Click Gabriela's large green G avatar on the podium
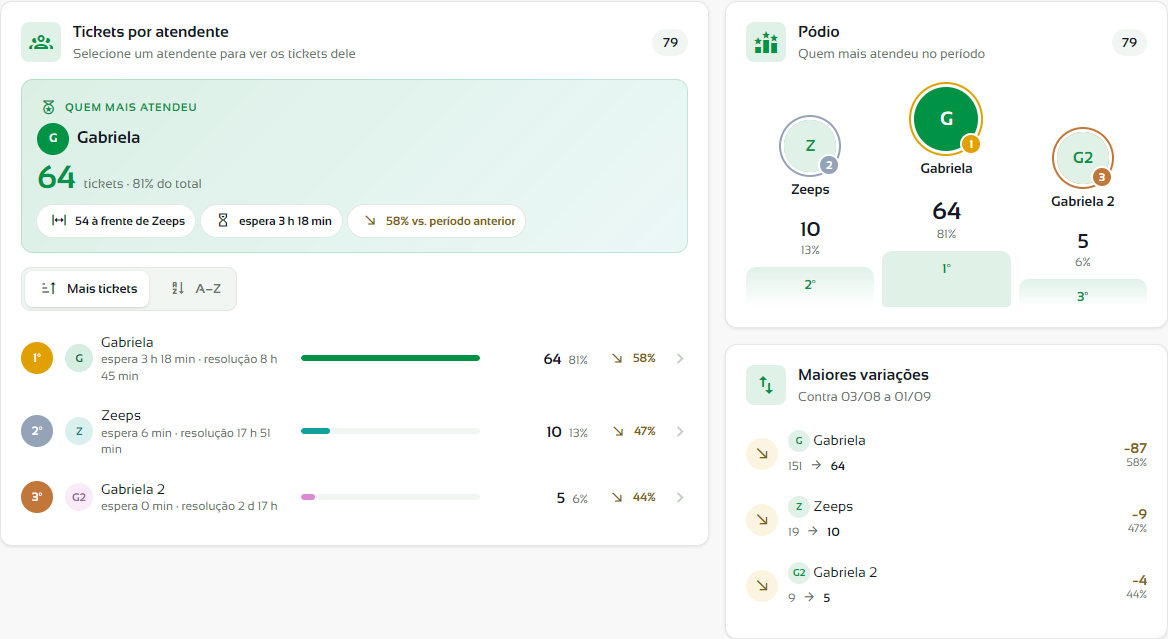Viewport: 1168px width, 639px height. 946,119
